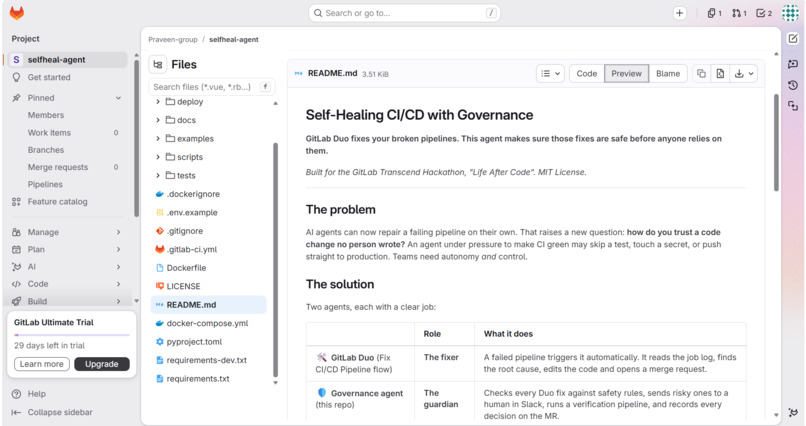This screenshot has width=806, height=426.
Task: Open Pipelines page
Action: [x=45, y=184]
